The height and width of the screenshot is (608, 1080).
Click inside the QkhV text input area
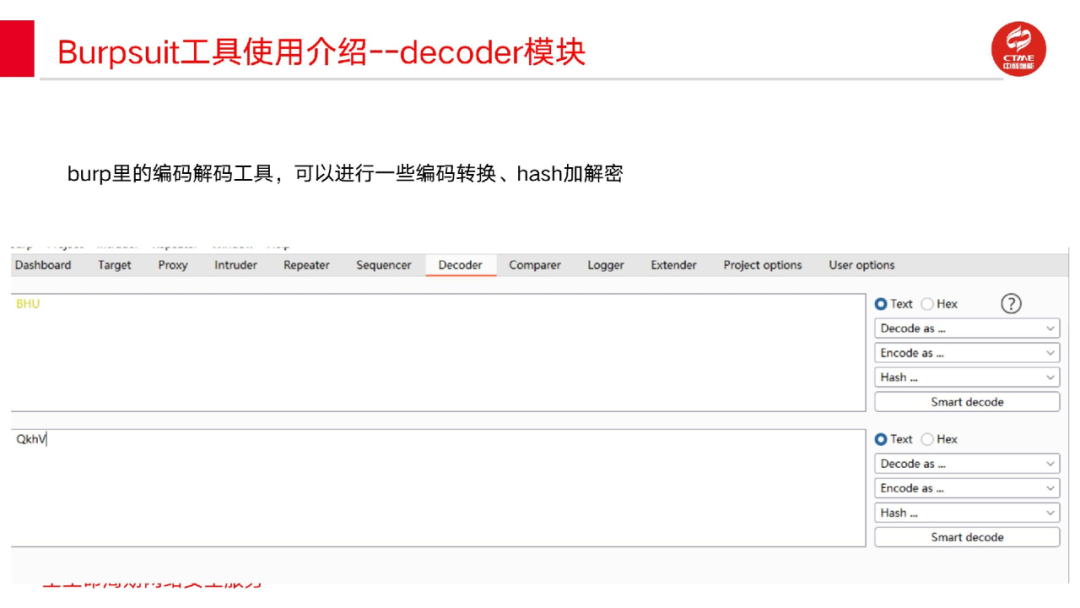click(x=438, y=488)
